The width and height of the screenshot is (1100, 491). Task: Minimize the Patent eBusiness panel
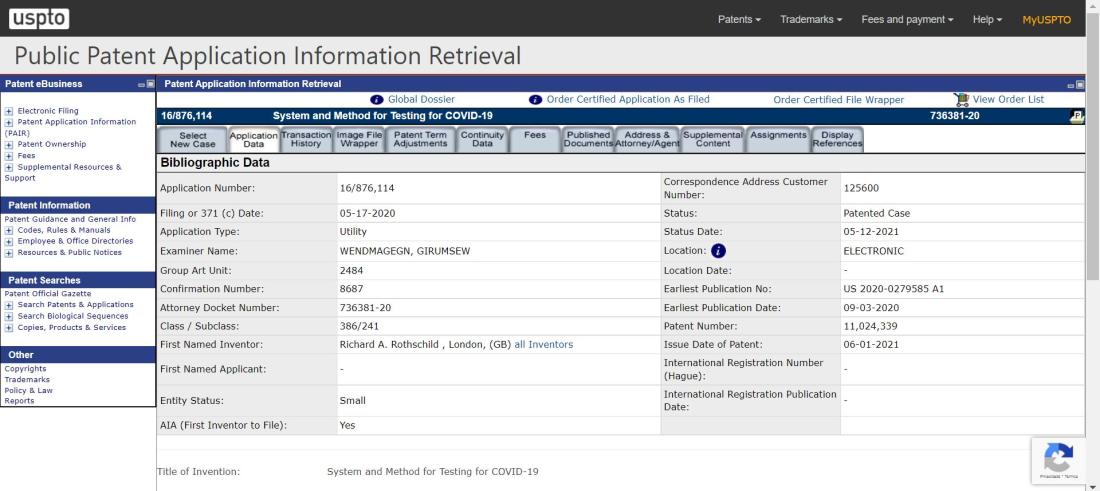(141, 84)
